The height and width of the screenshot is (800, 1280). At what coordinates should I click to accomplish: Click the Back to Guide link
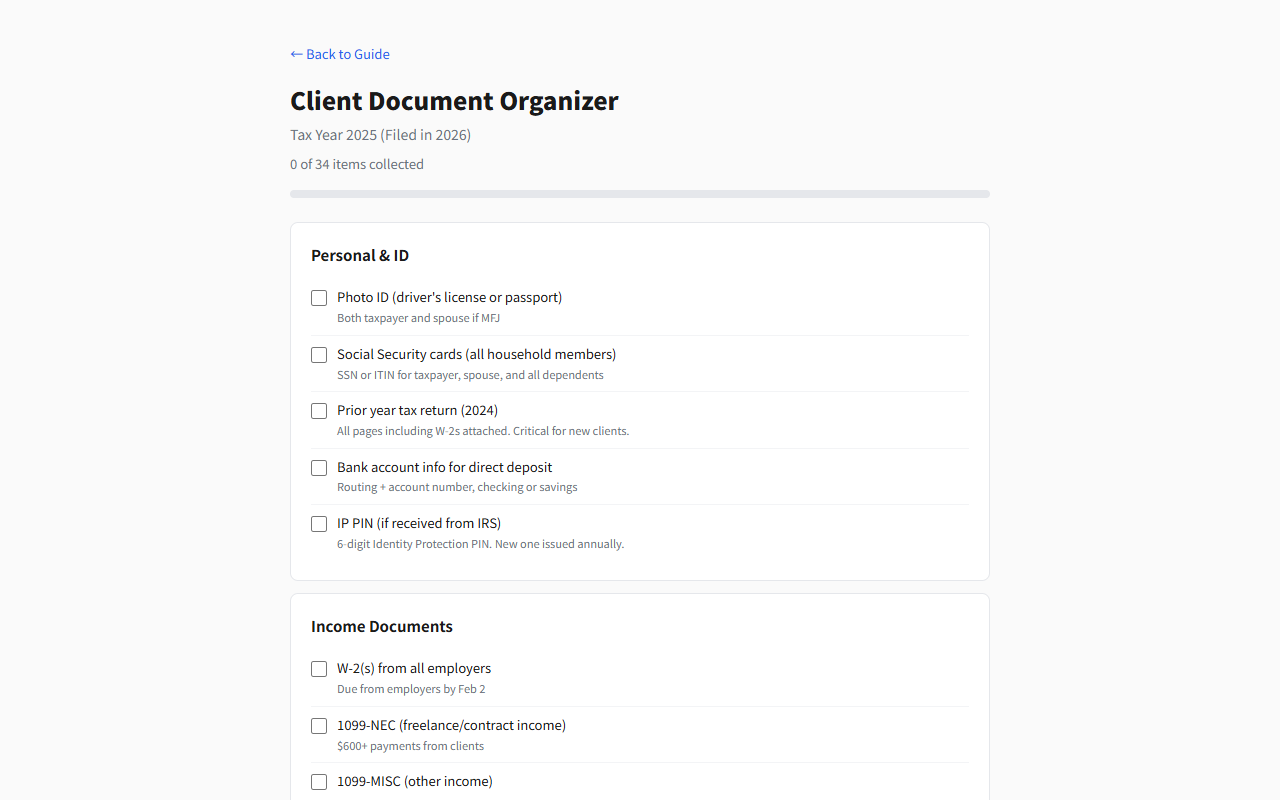pos(340,54)
